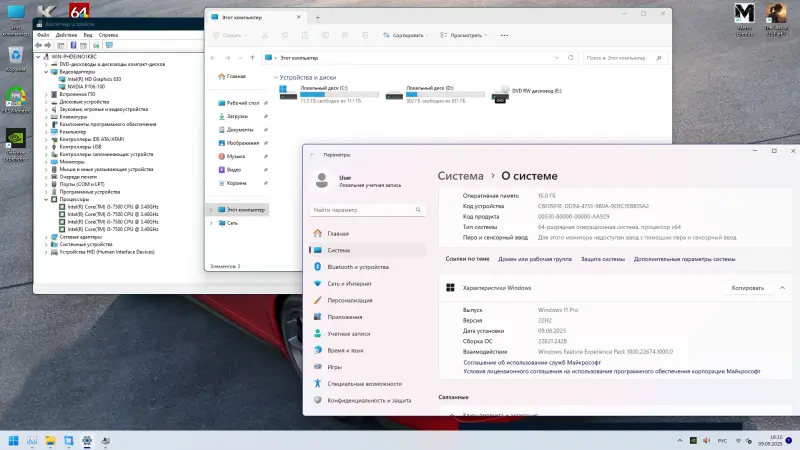This screenshot has height=450, width=800.
Task: Open the FPS Monitor desktop shortcut
Action: coord(16,100)
